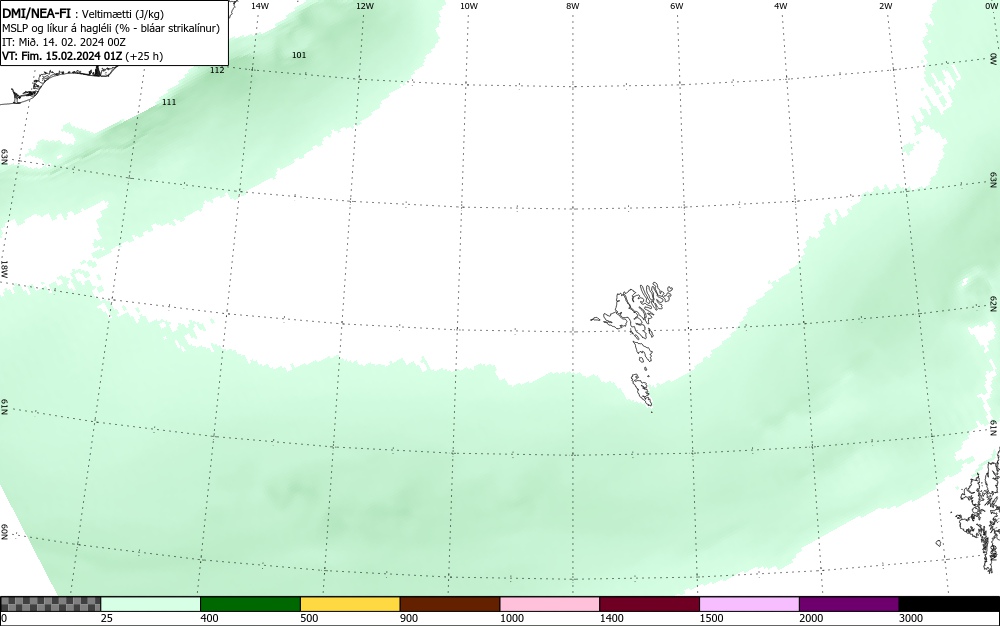Click the "14W" longitude label
This screenshot has width=1000, height=626.
tap(260, 6)
